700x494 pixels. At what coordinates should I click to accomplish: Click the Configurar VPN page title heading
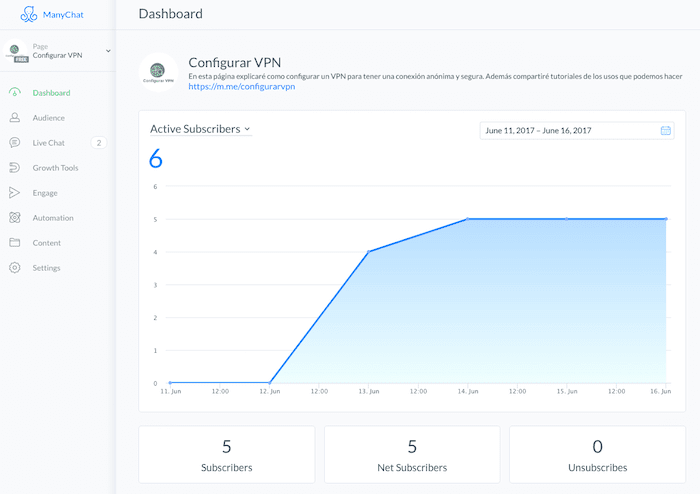(235, 62)
